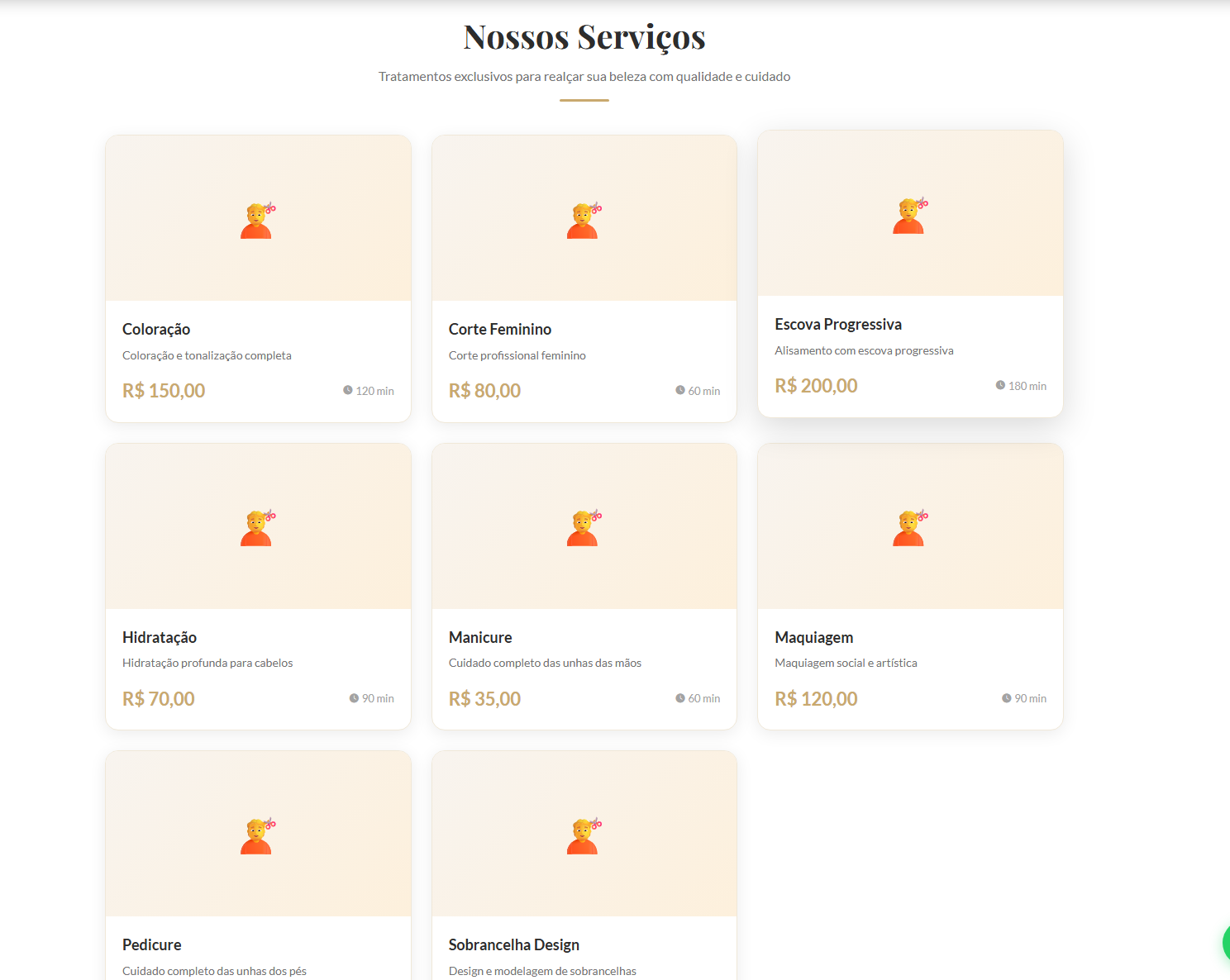Screen dimensions: 1230x980
Task: Click the R$ 200,00 price
Action: (x=816, y=386)
